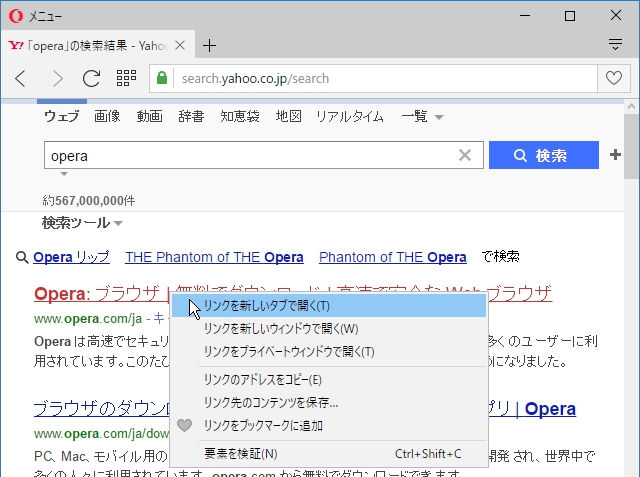The height and width of the screenshot is (477, 640).
Task: Click the page vertical scrollbar thumb
Action: click(x=631, y=146)
